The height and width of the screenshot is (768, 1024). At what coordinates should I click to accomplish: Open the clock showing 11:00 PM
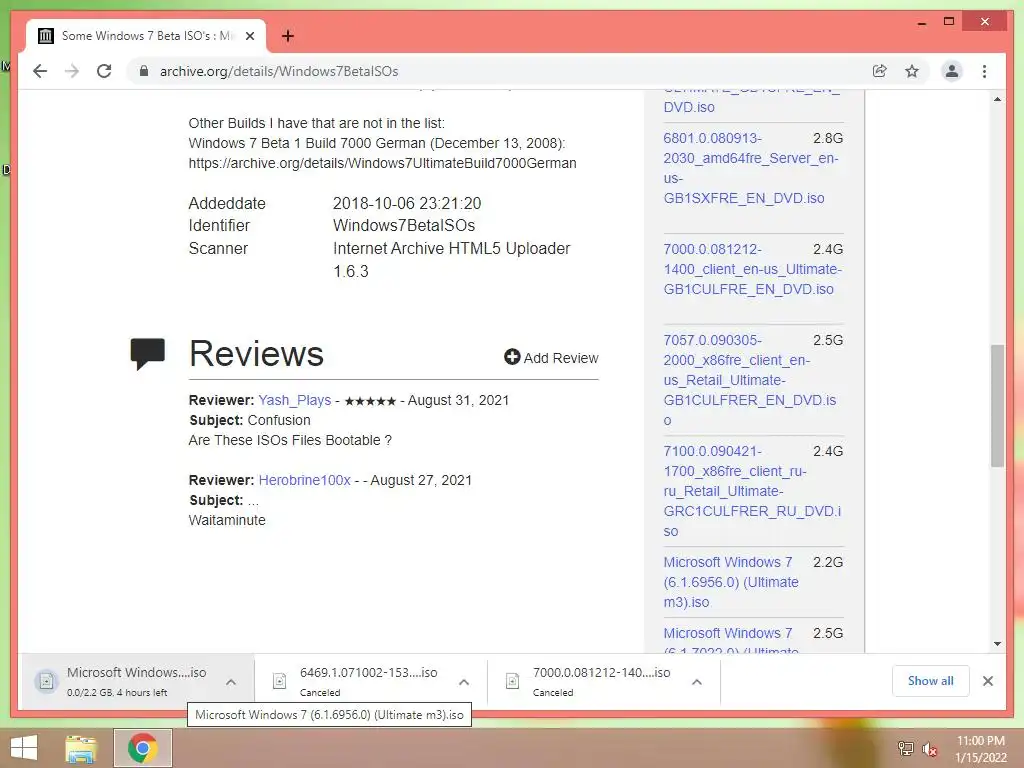[x=980, y=748]
